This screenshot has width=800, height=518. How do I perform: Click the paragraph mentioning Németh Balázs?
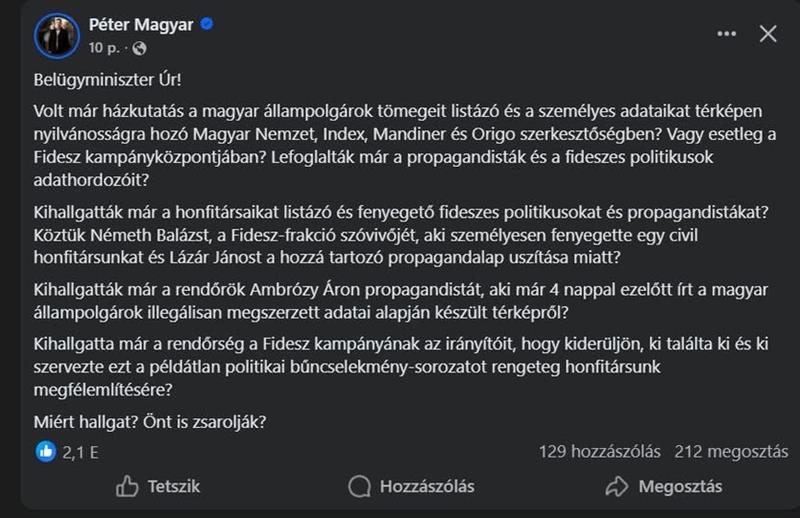coord(400,238)
